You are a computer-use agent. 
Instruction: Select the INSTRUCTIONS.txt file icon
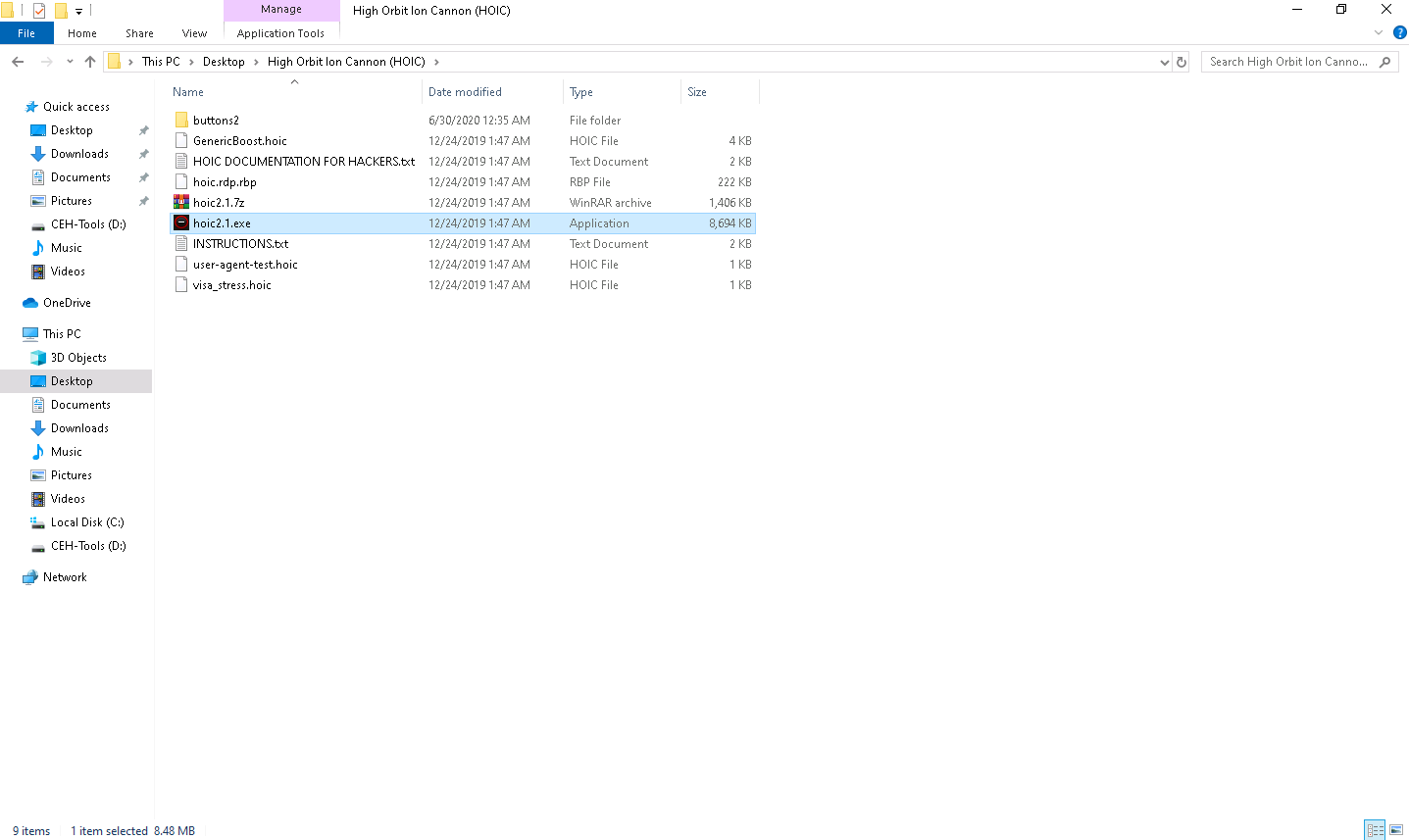[181, 244]
